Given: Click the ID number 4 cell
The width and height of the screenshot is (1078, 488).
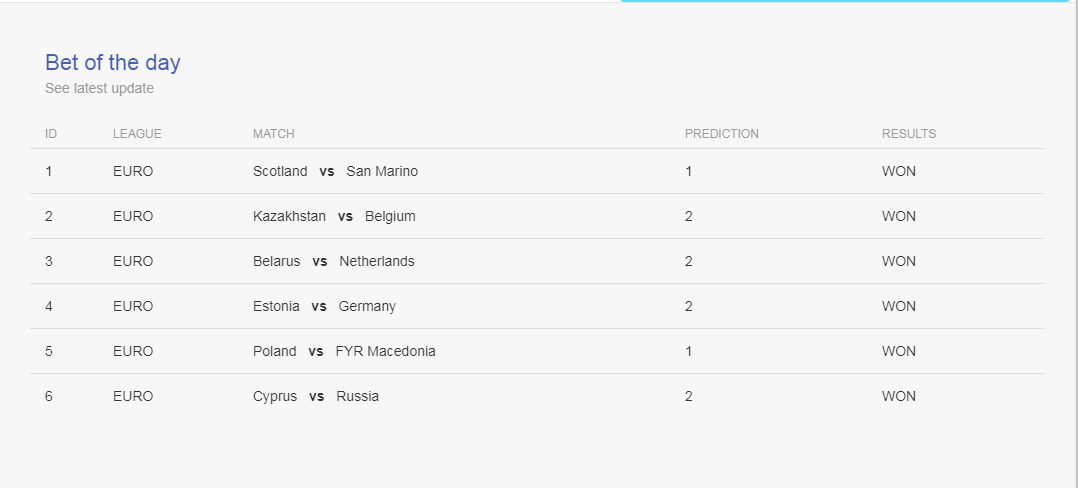Looking at the screenshot, I should tap(49, 306).
